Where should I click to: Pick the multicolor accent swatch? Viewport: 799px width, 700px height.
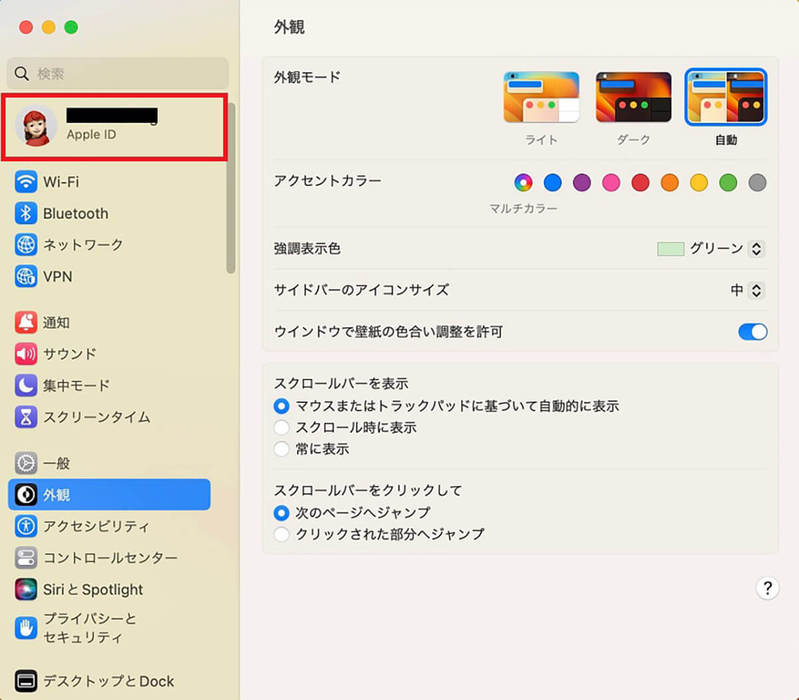pyautogui.click(x=523, y=182)
